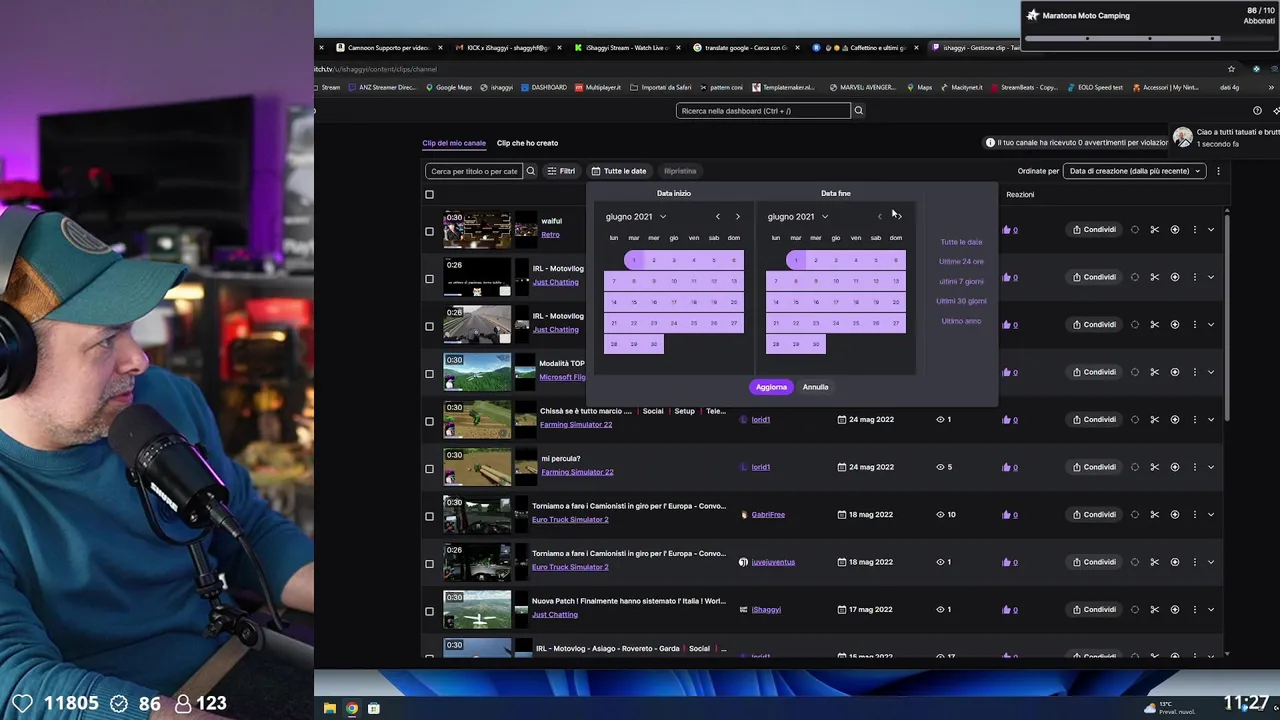The width and height of the screenshot is (1280, 720).
Task: Tick checkbox of GabriFree's Euro Truck clip
Action: [x=429, y=516]
